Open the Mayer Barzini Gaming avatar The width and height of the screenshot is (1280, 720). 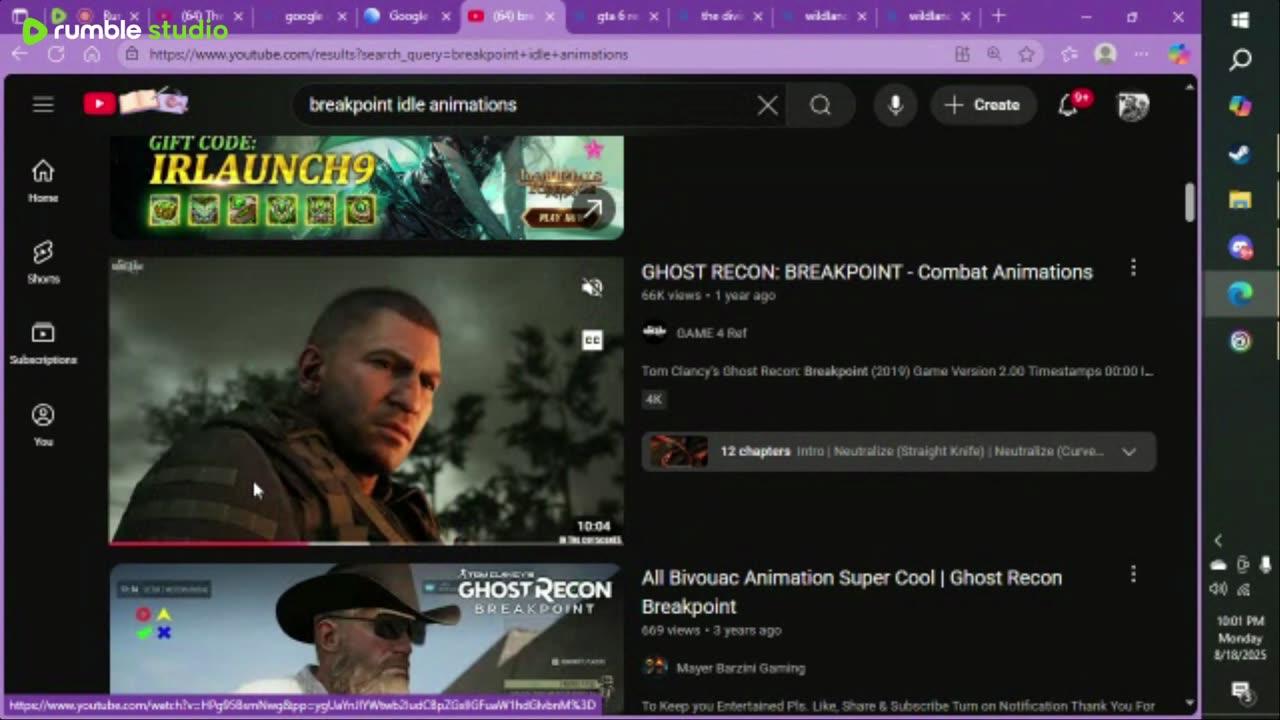(655, 667)
